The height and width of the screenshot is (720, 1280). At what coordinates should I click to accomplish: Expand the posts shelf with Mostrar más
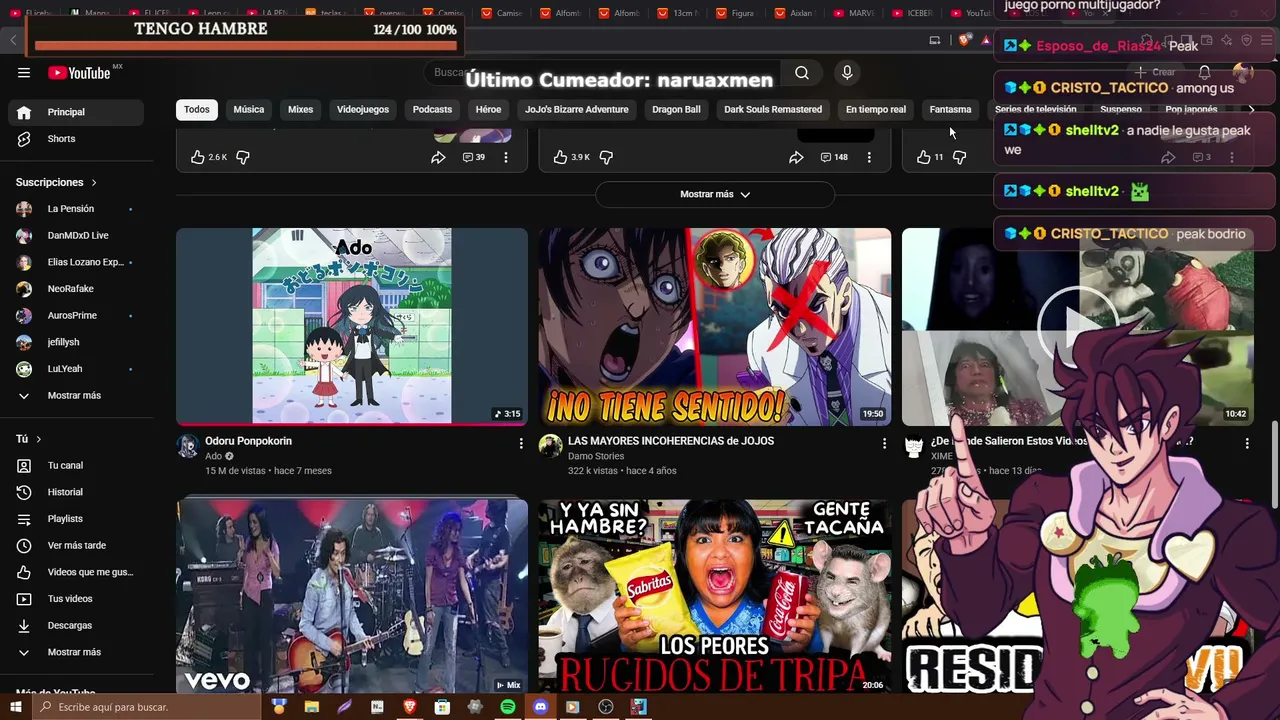tap(715, 194)
